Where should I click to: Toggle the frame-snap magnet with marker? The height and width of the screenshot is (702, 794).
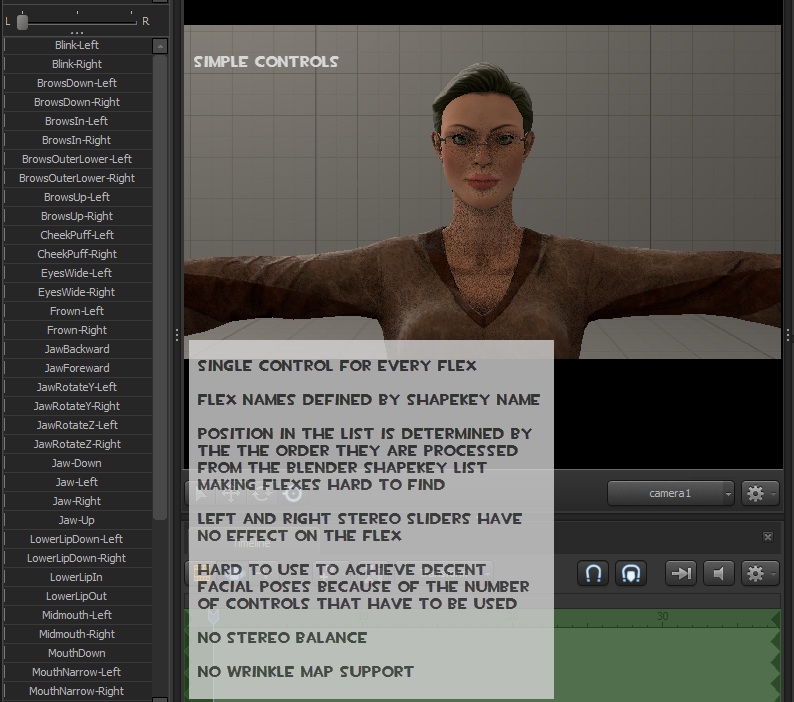(x=631, y=573)
